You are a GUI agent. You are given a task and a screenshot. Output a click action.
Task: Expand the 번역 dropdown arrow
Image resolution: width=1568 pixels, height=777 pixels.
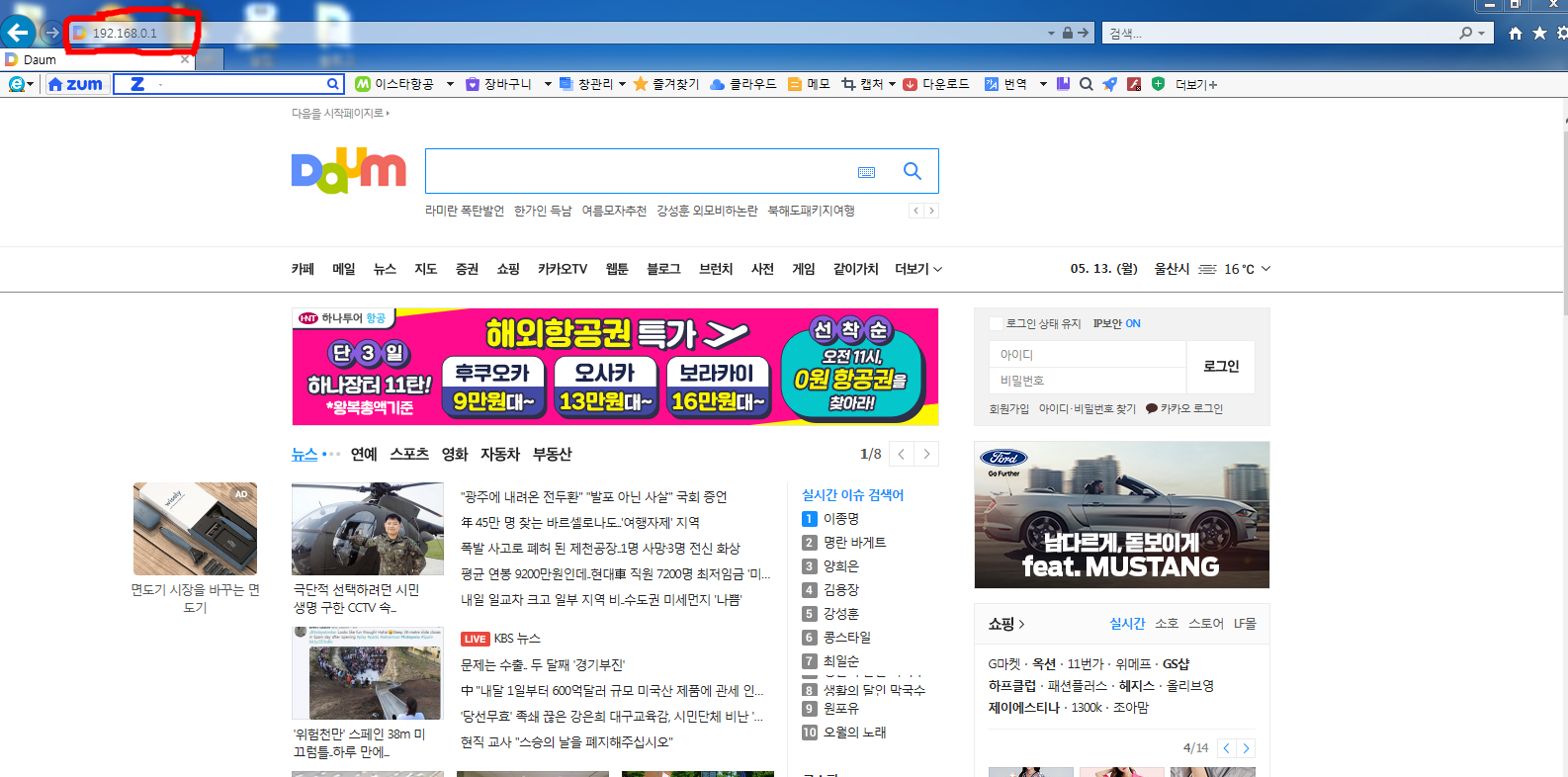[x=1043, y=84]
